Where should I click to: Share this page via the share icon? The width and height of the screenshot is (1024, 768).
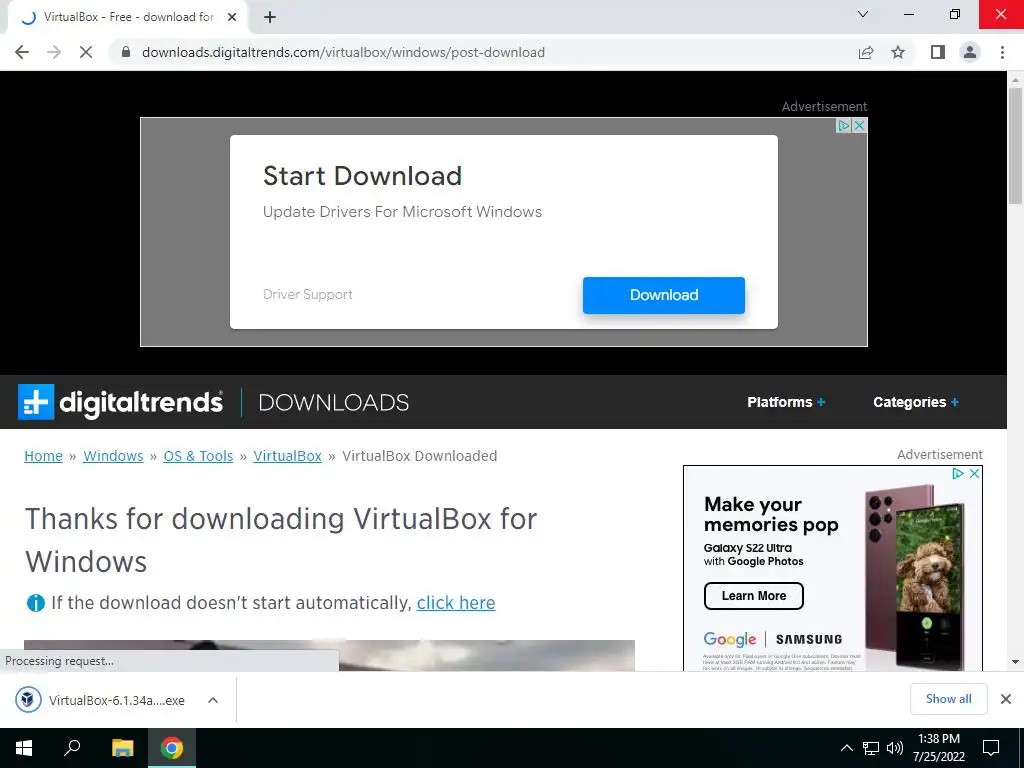click(866, 52)
